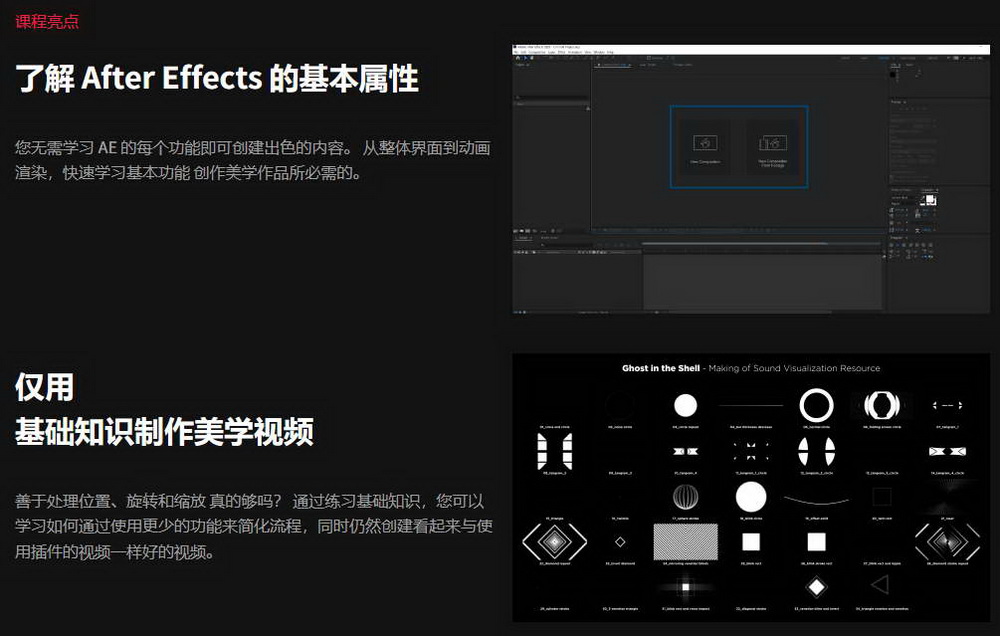Click nested diamond shape left of small diamond
The height and width of the screenshot is (636, 1000).
point(555,542)
